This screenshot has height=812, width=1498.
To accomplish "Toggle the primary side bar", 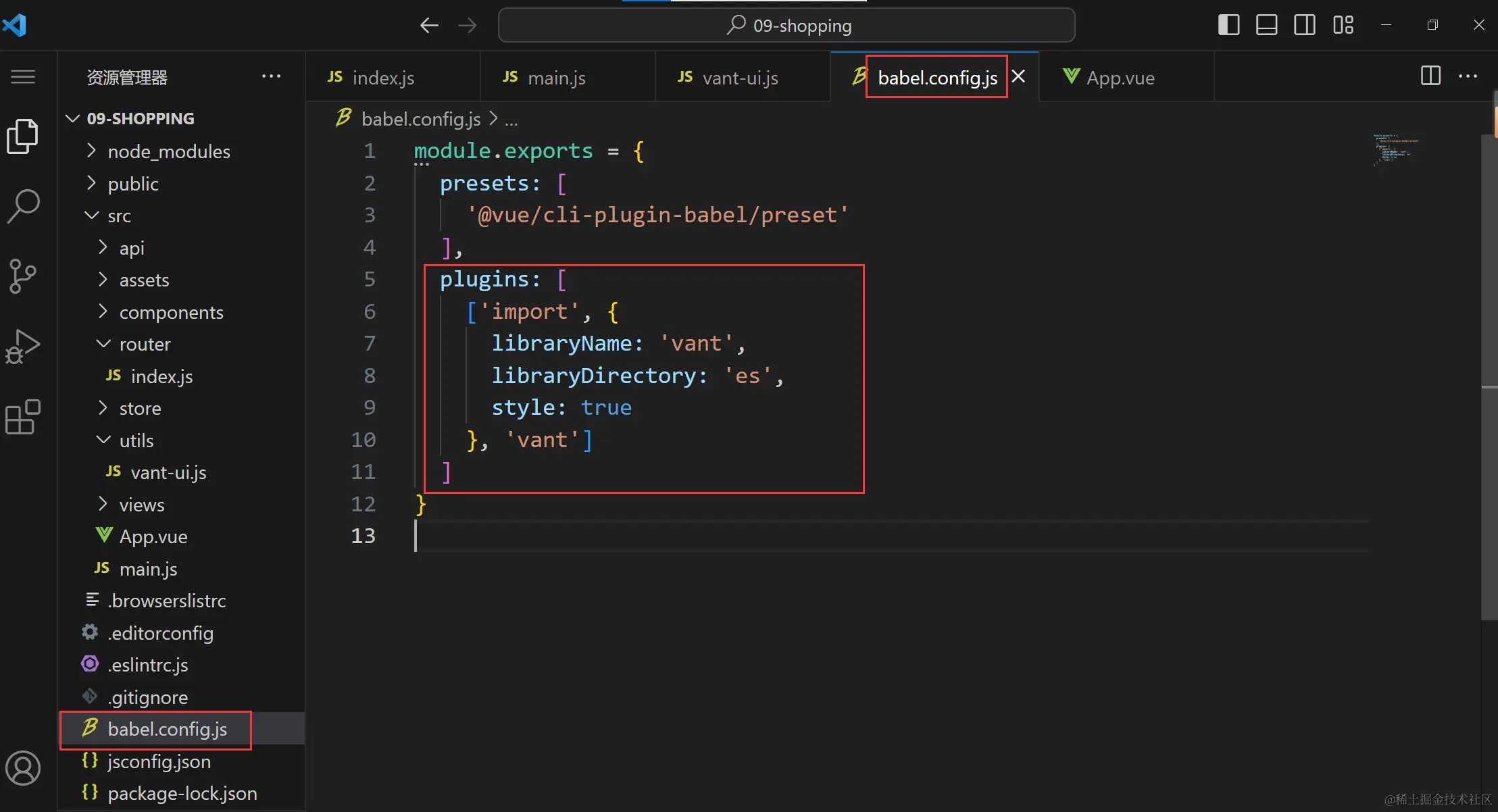I will tap(1228, 25).
